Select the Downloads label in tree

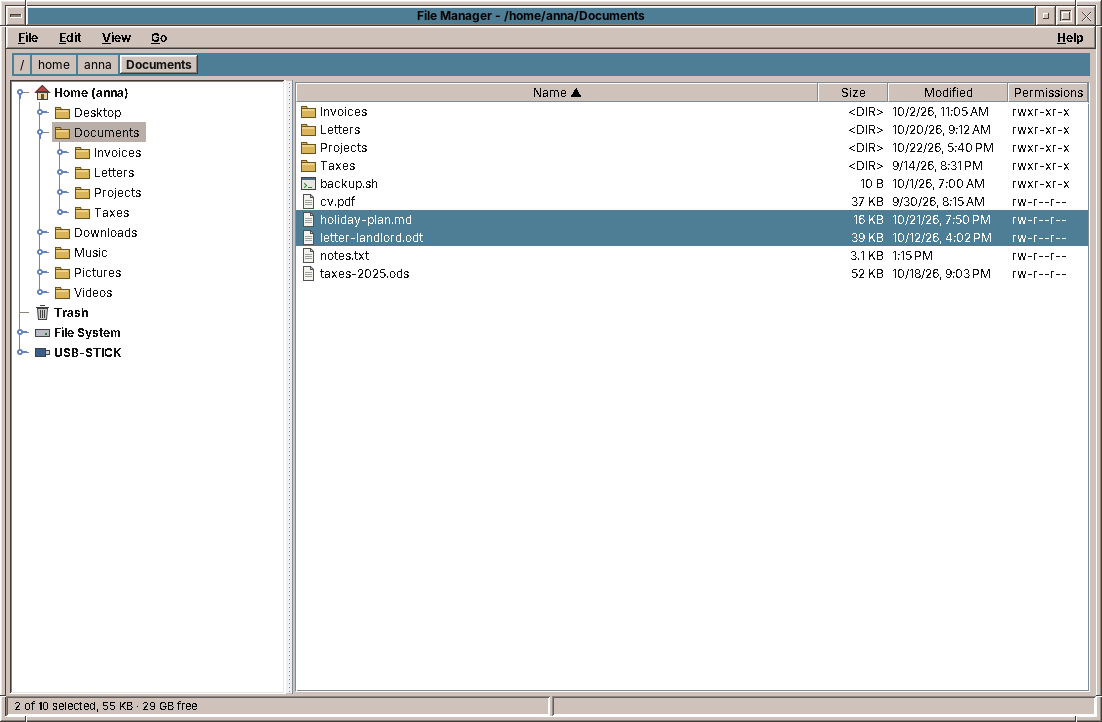105,233
